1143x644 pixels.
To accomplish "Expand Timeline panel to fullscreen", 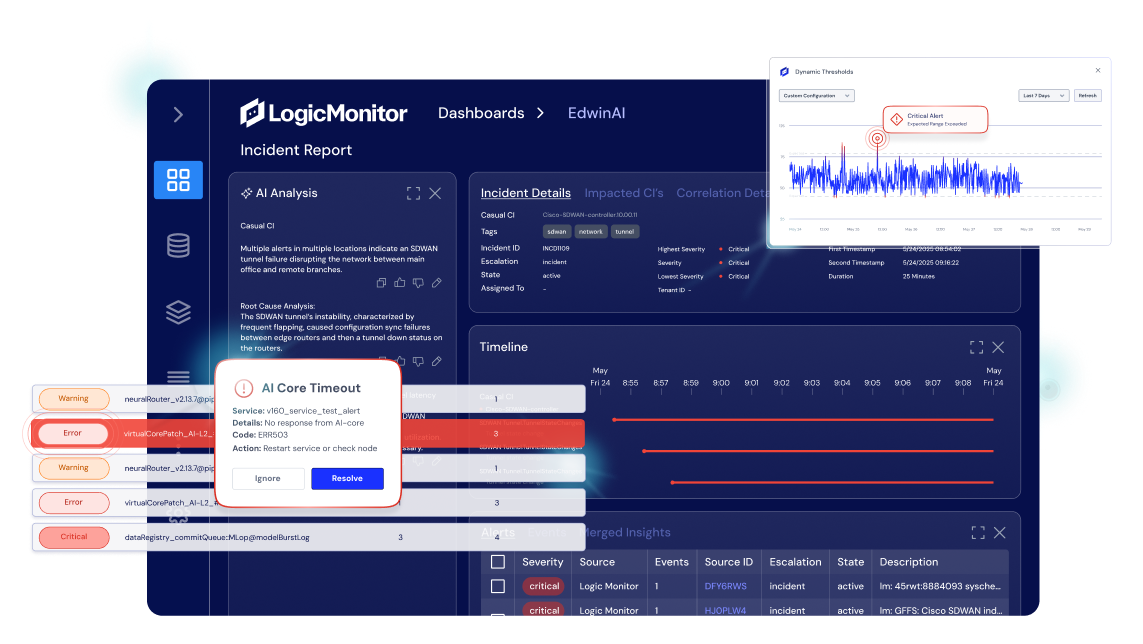I will pos(977,347).
